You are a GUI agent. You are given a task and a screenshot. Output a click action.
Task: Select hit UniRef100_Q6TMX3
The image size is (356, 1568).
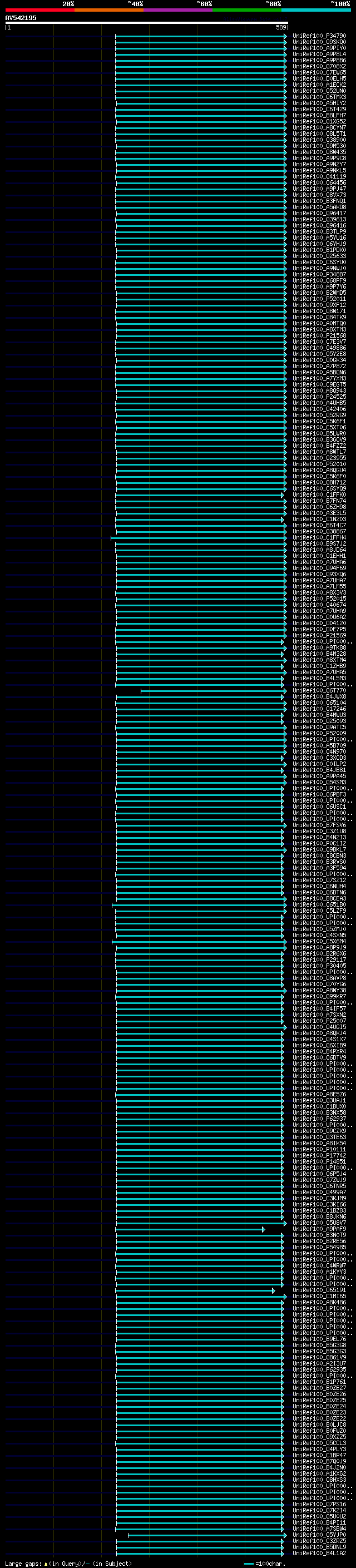click(x=319, y=97)
